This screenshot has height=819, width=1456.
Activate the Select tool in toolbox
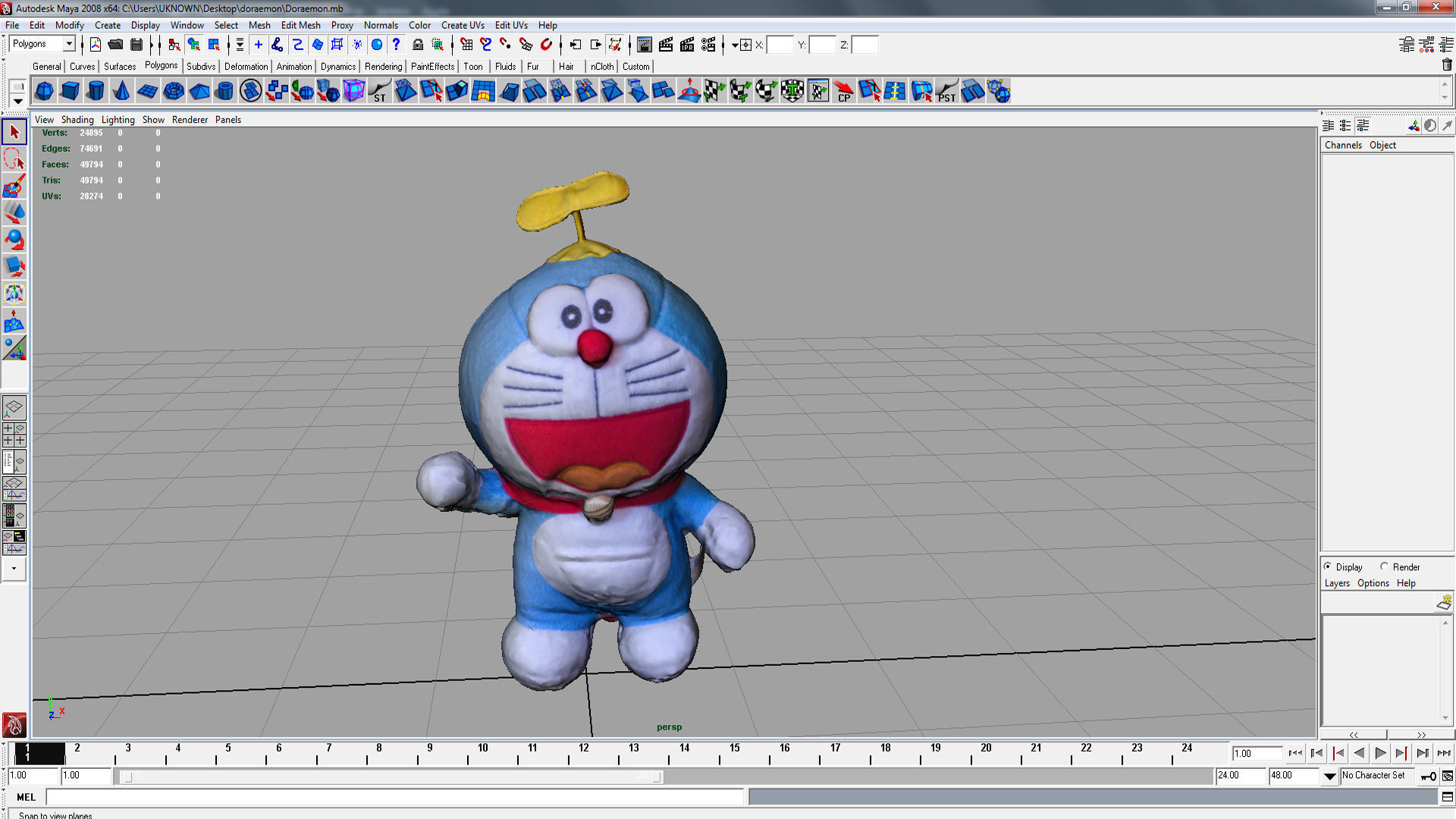[x=14, y=132]
